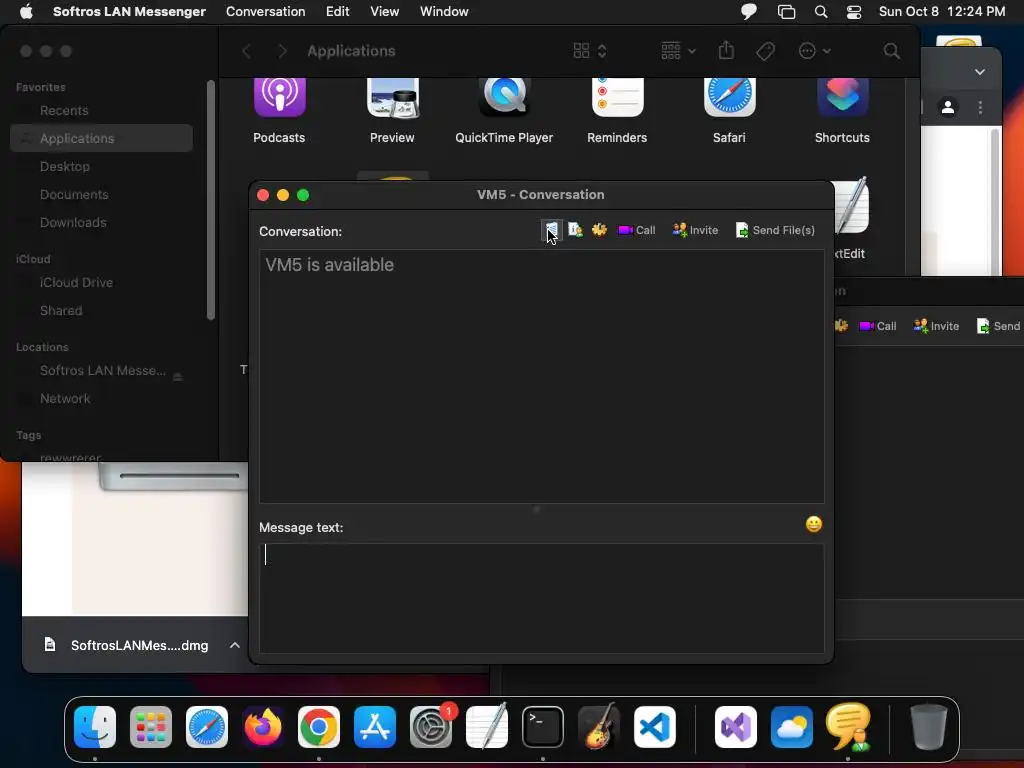Click Finder Share button
The image size is (1024, 768).
pyautogui.click(x=726, y=50)
